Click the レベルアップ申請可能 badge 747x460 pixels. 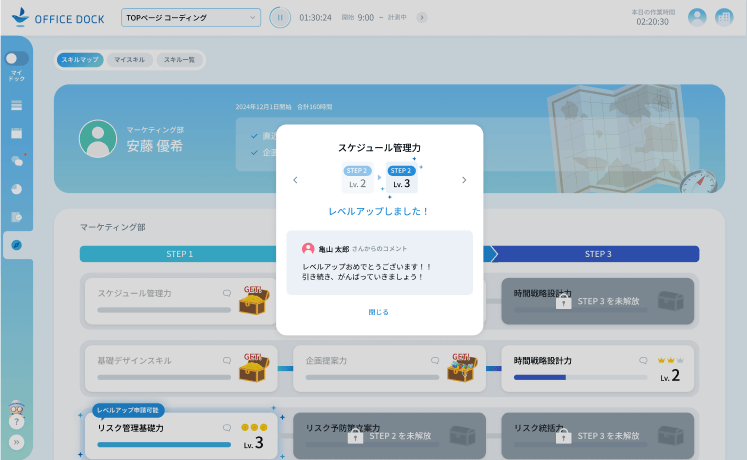tap(128, 410)
